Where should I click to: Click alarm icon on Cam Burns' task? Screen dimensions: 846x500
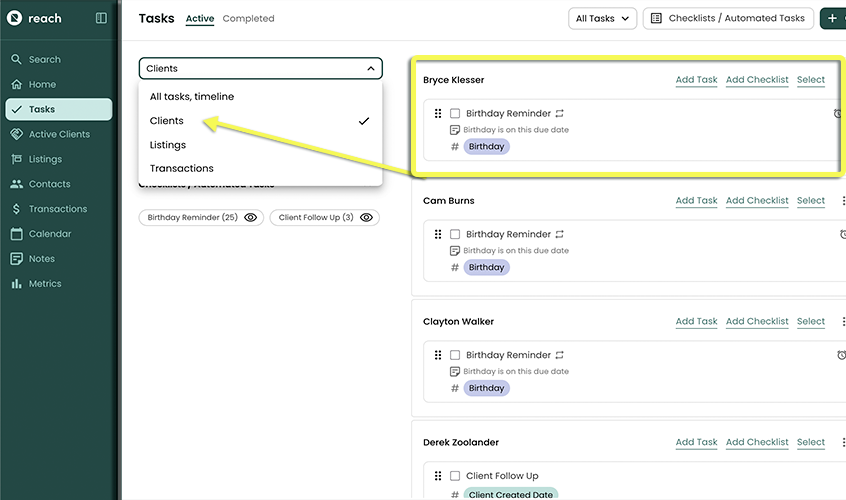pyautogui.click(x=840, y=234)
